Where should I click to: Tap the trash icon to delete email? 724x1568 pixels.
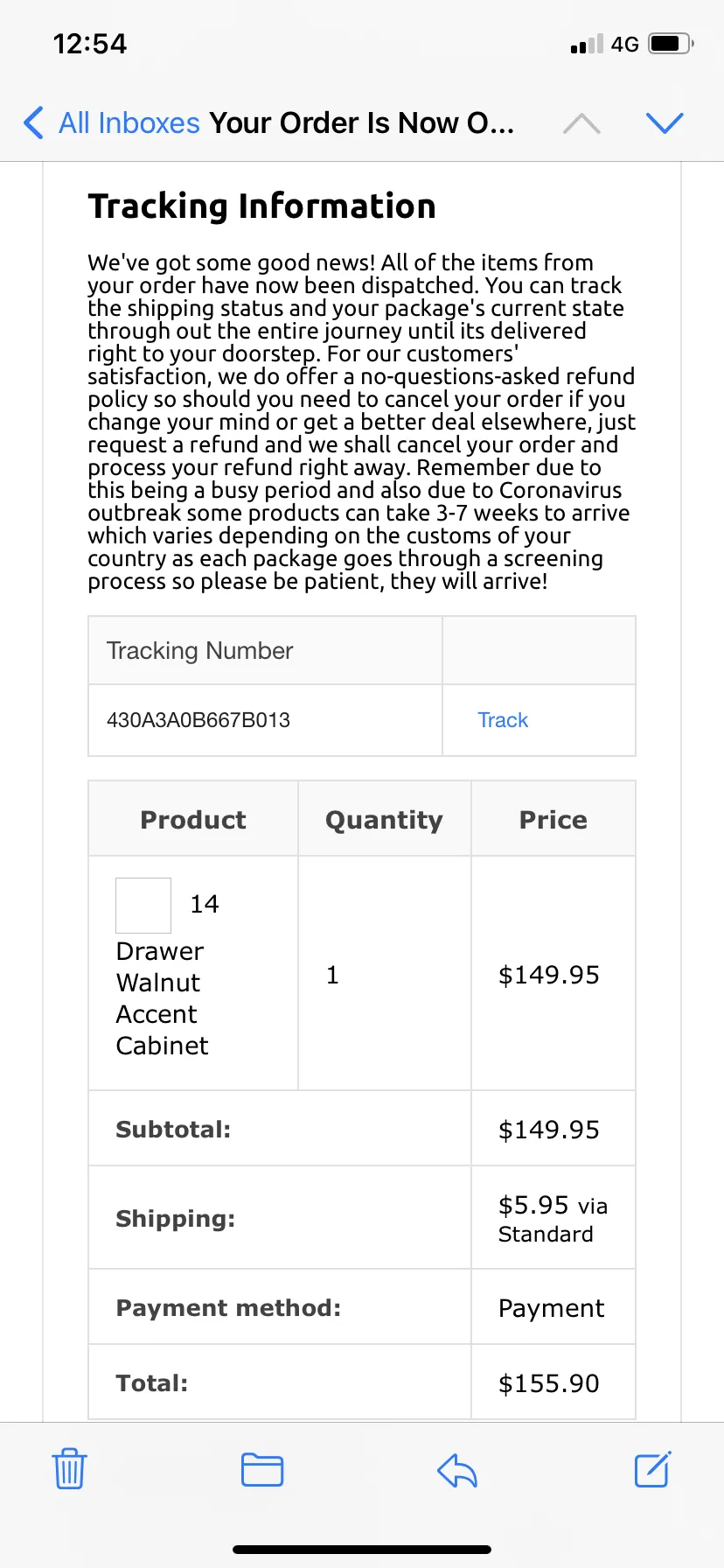coord(69,1469)
